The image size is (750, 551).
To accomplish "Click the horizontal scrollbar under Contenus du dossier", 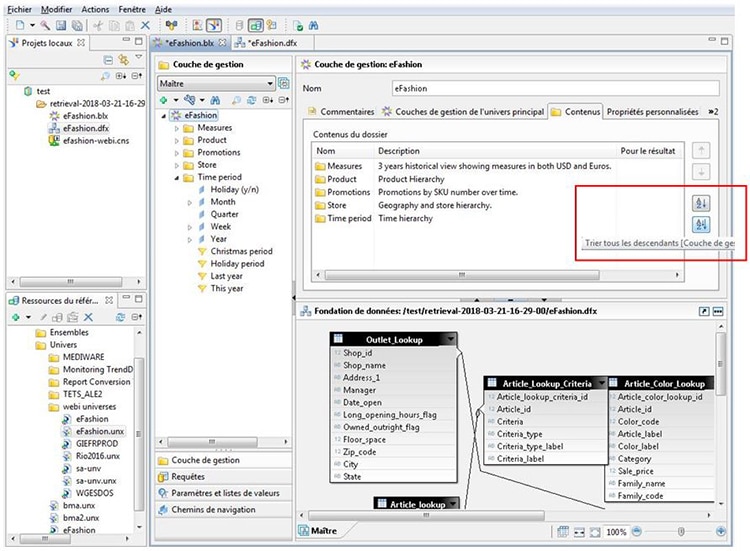I will 462,275.
